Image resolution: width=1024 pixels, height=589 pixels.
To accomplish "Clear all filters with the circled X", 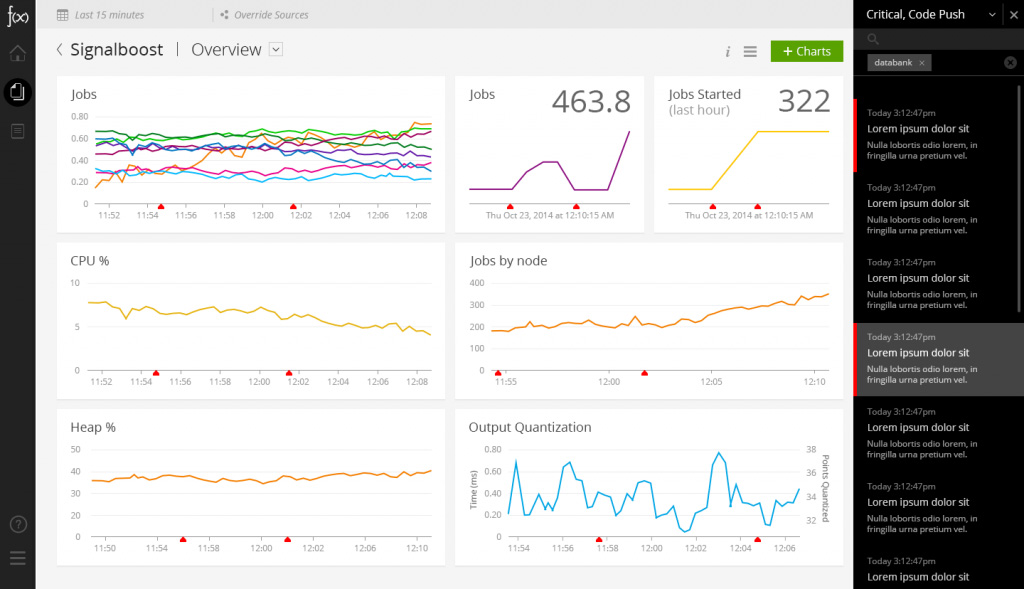I will (1010, 63).
